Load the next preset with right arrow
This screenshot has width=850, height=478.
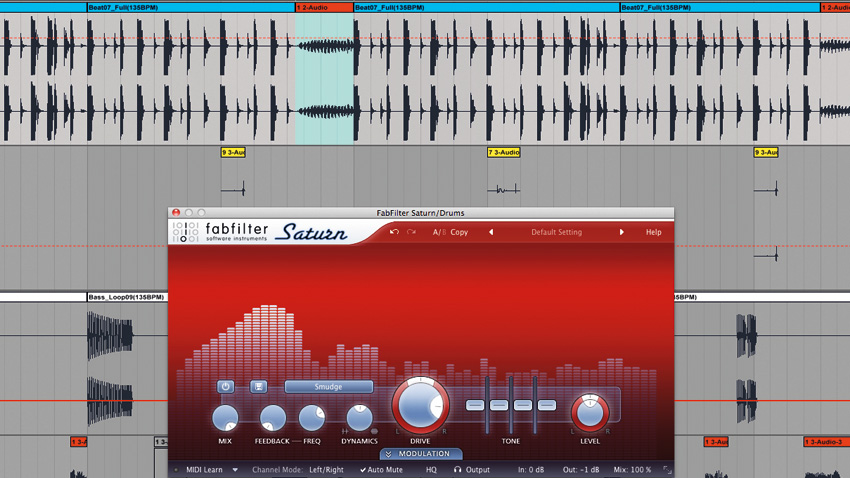[x=621, y=232]
